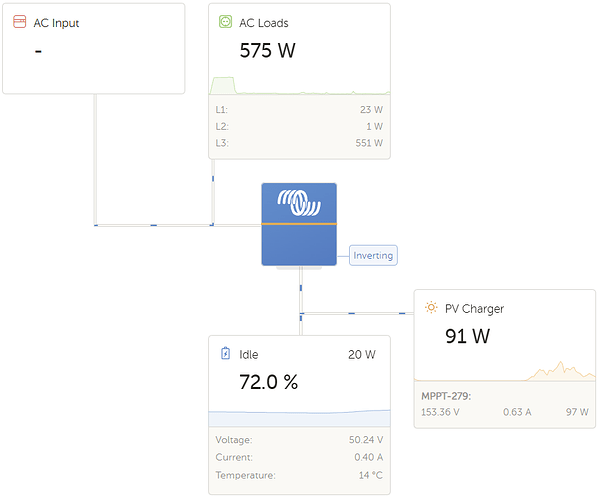
Task: Click the battery icon beside Idle
Action: (225, 353)
